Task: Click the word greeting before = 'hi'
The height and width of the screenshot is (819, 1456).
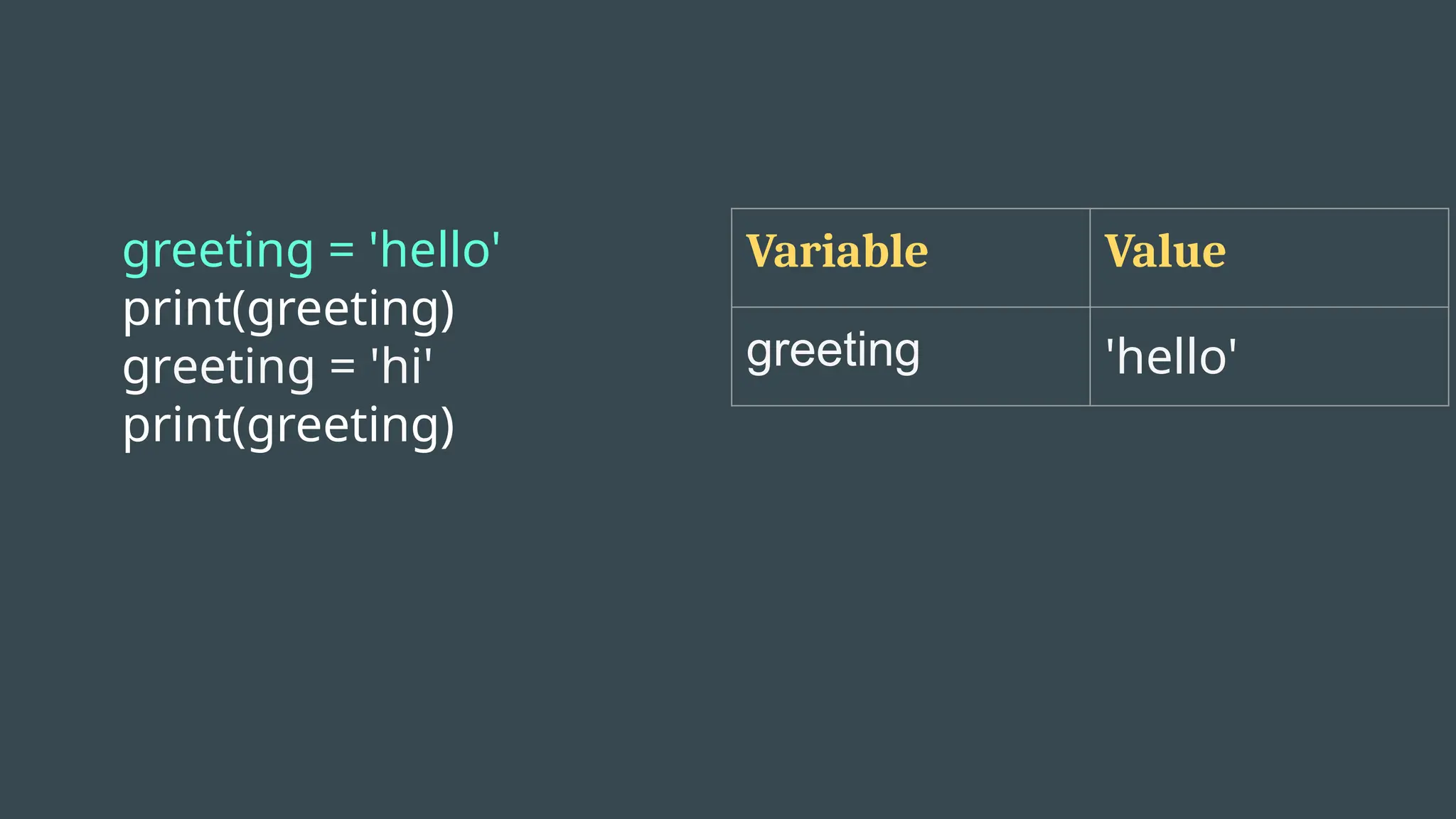Action: (x=218, y=369)
